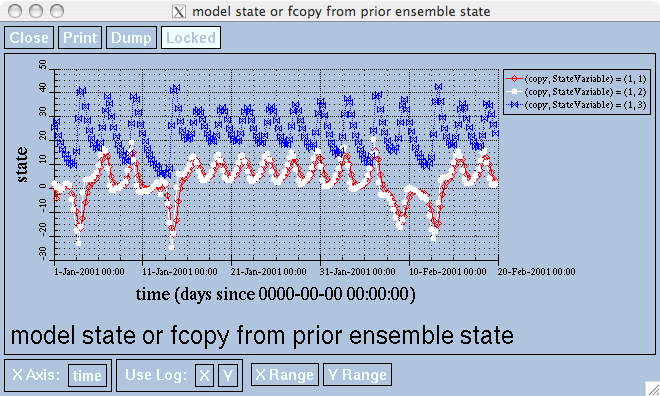Click the third zoom traffic-light button
660x396 pixels.
point(57,11)
